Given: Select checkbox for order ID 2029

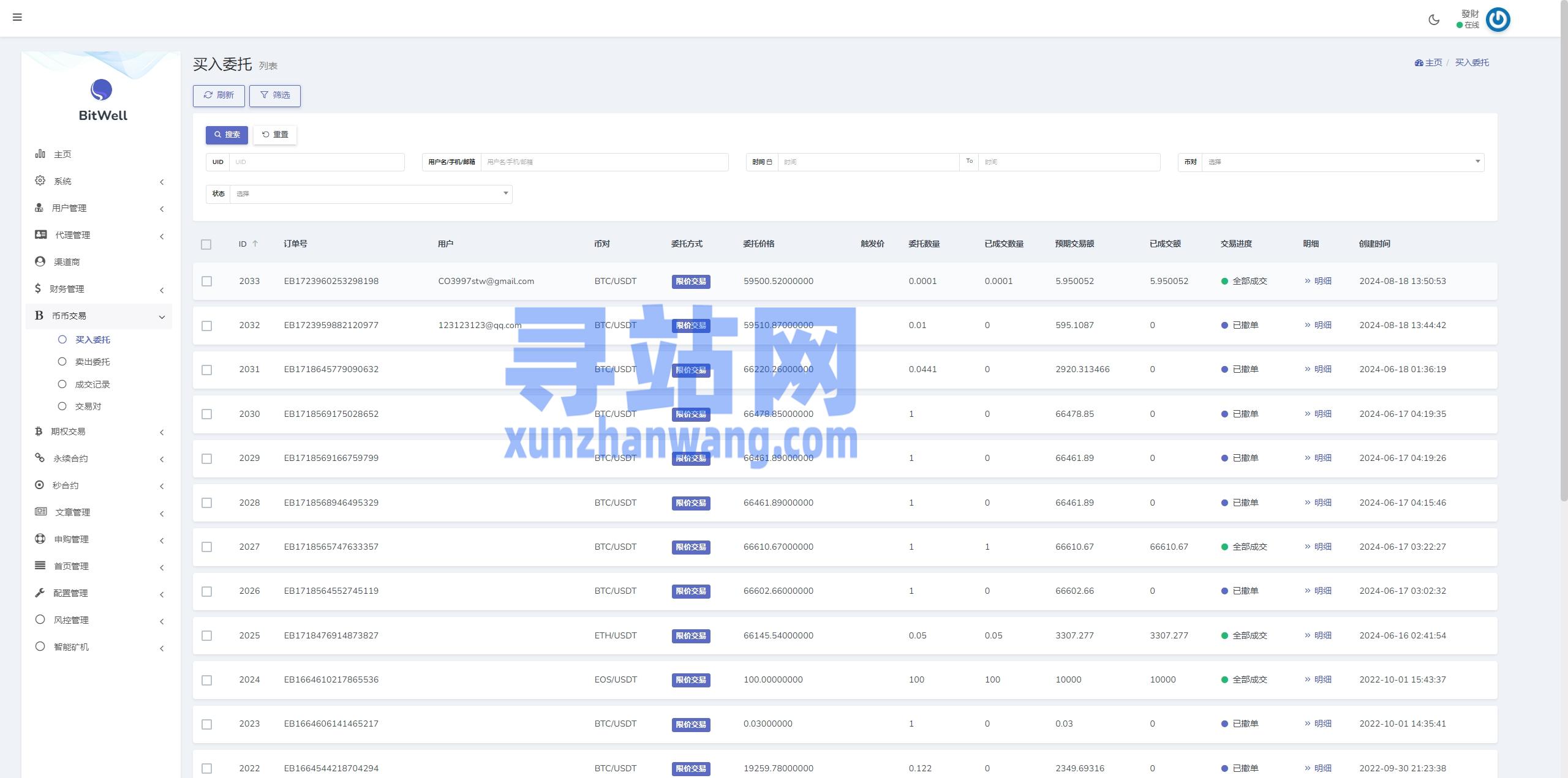Looking at the screenshot, I should pos(207,458).
